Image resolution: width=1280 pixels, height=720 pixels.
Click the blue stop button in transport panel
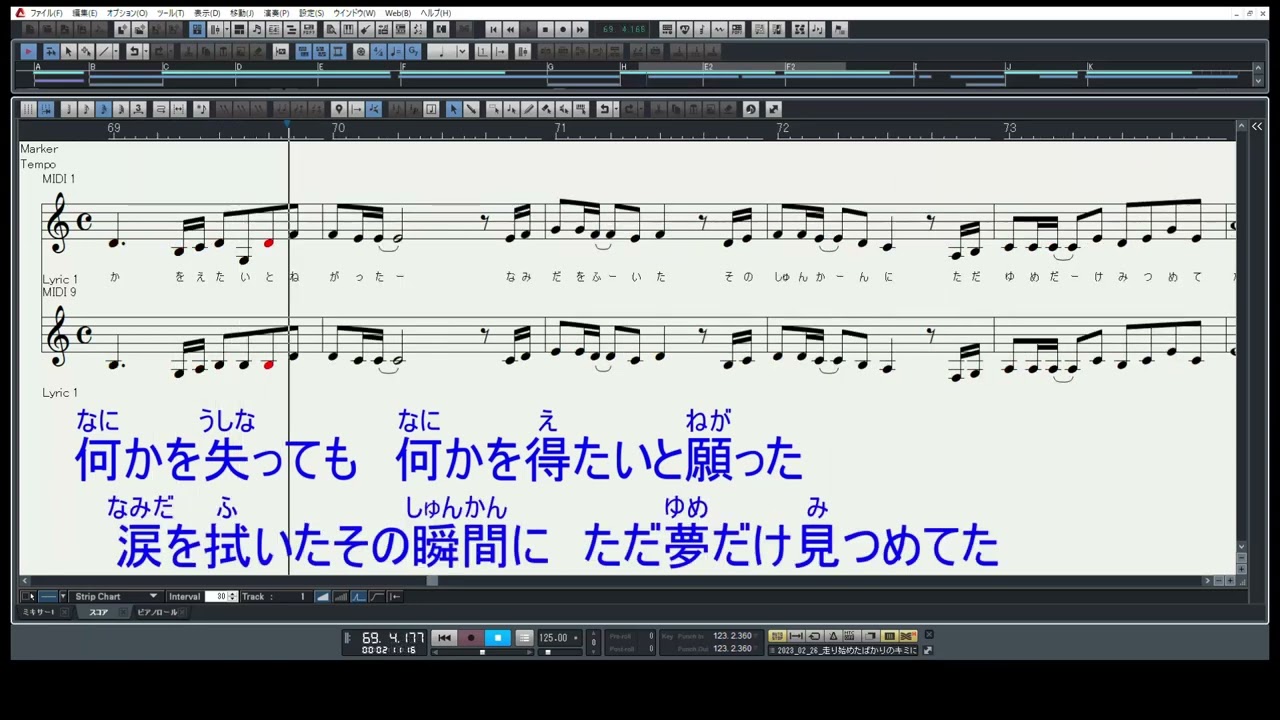(x=497, y=638)
